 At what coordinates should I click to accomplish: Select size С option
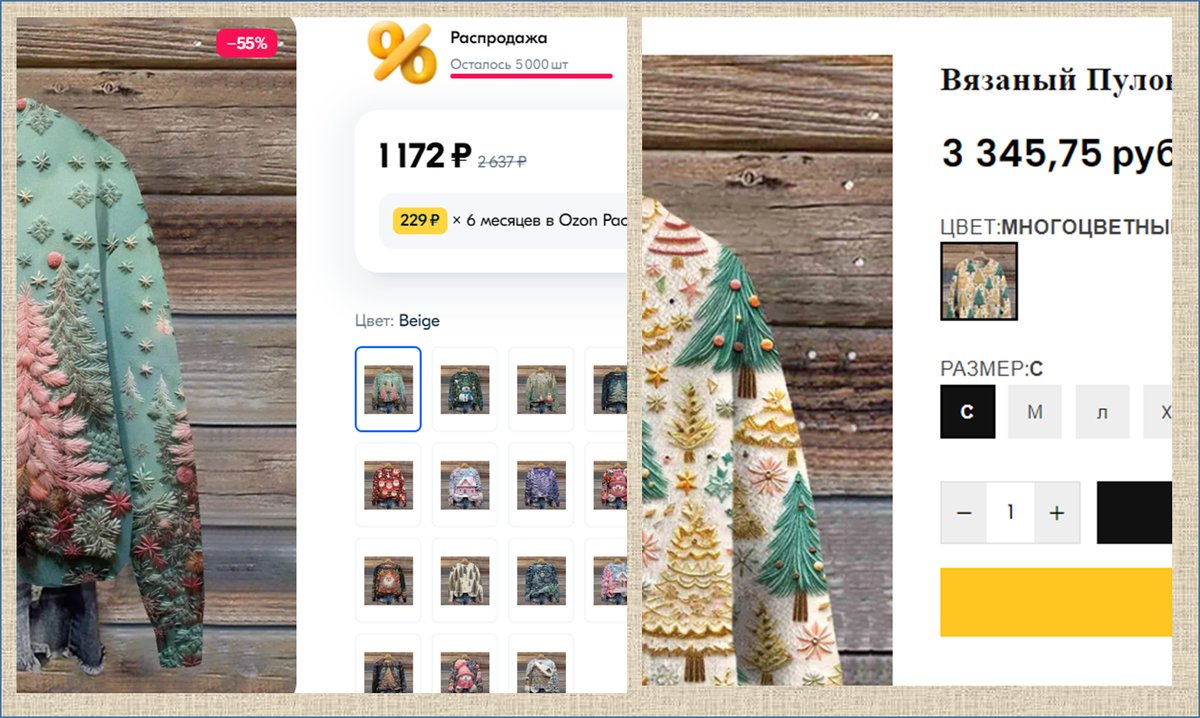point(967,412)
